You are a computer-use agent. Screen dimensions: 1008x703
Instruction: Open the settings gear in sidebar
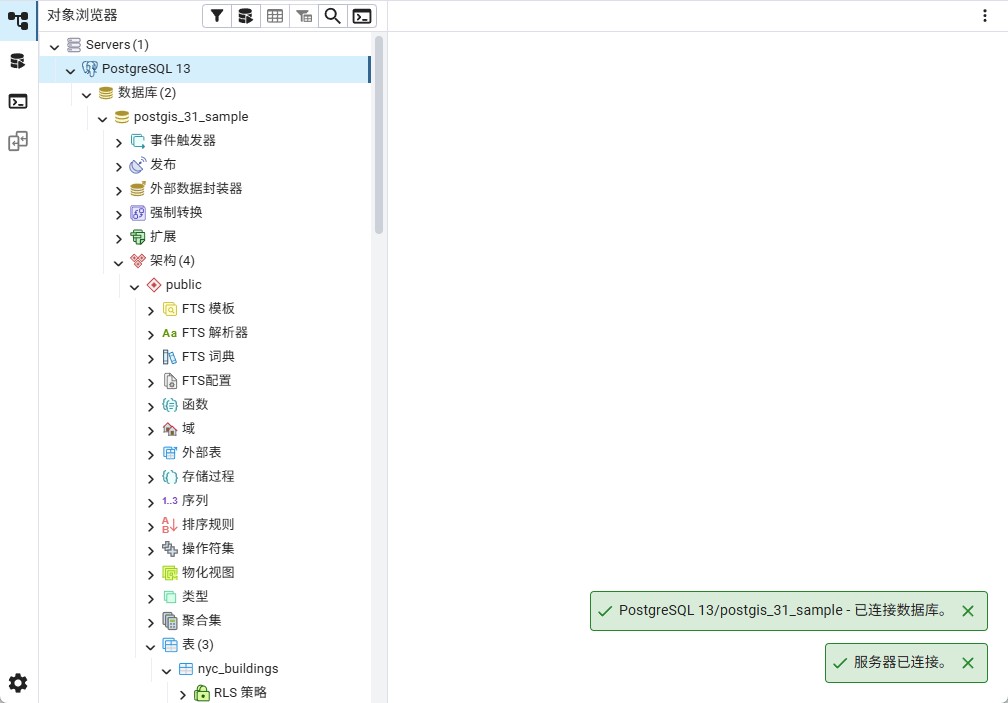pos(18,682)
